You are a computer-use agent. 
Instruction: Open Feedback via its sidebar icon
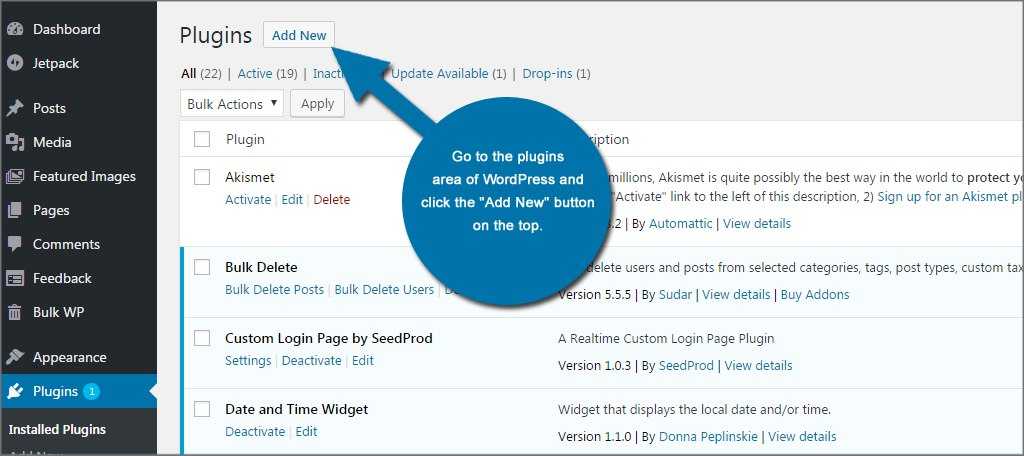click(x=15, y=278)
